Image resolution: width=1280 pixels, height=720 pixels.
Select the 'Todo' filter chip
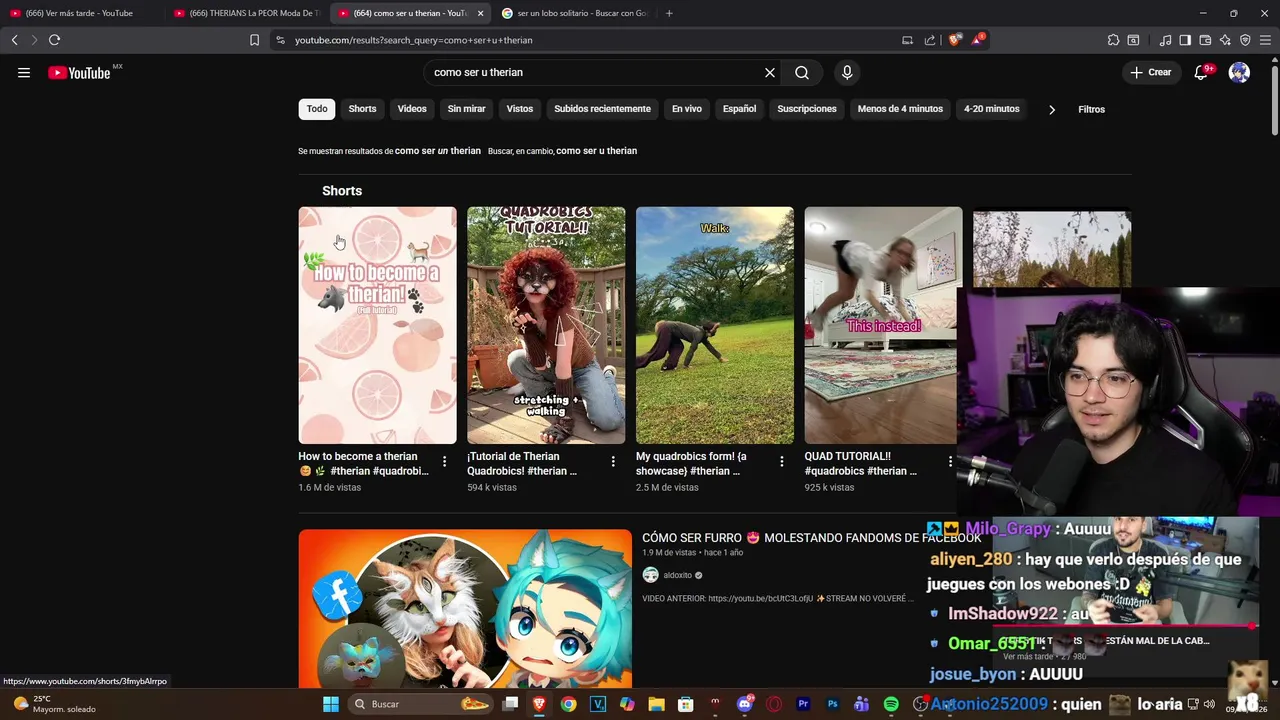pyautogui.click(x=317, y=109)
